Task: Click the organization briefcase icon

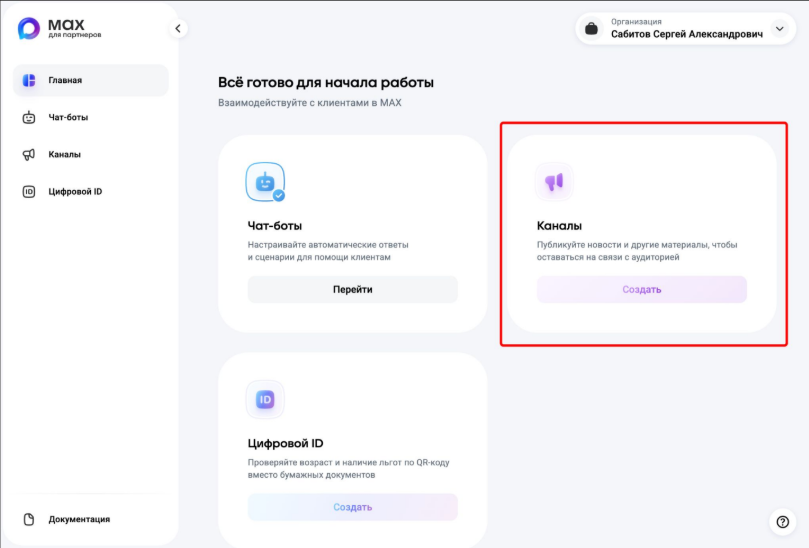Action: pos(592,30)
